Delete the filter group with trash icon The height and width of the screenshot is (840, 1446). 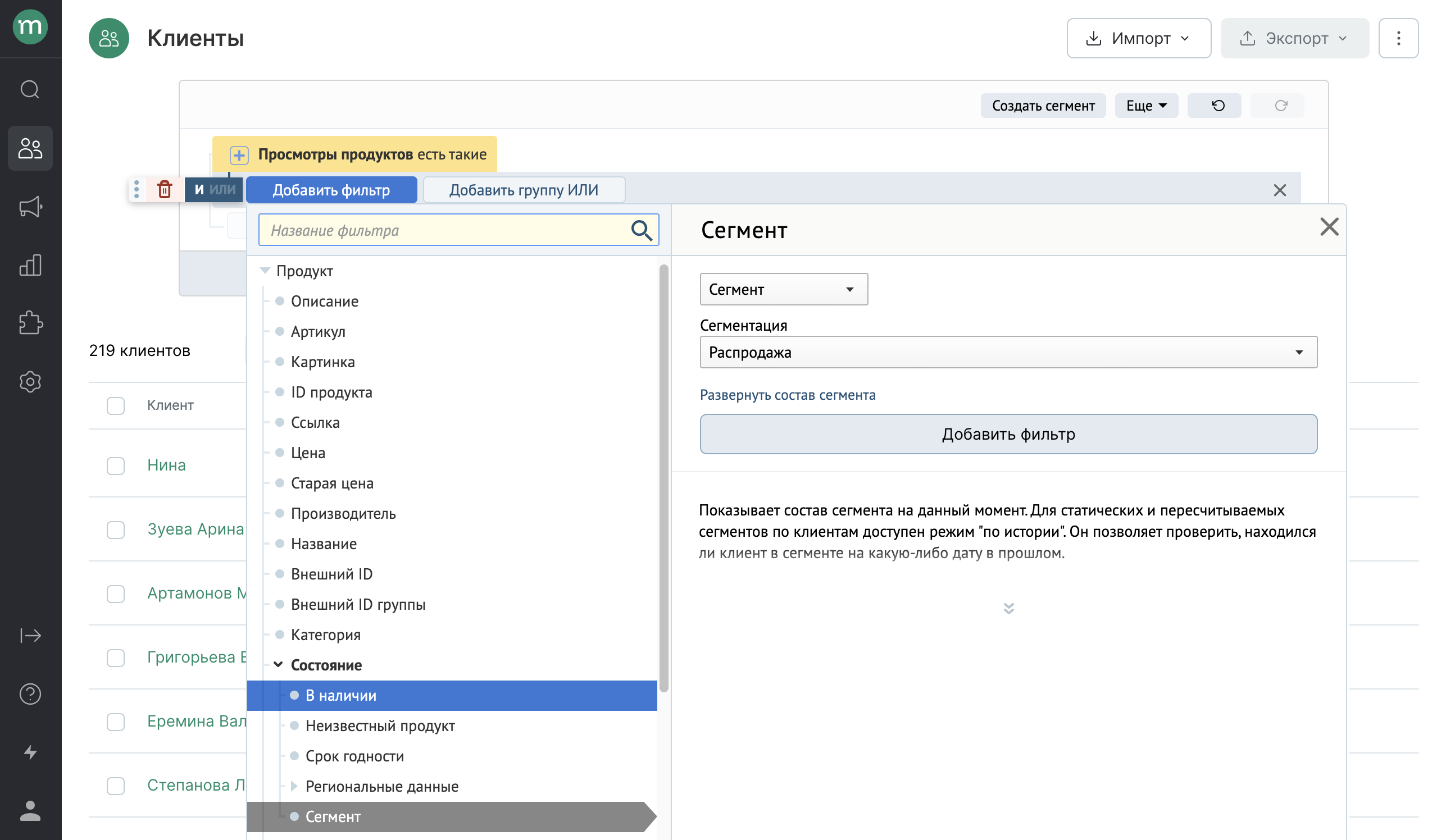point(165,189)
